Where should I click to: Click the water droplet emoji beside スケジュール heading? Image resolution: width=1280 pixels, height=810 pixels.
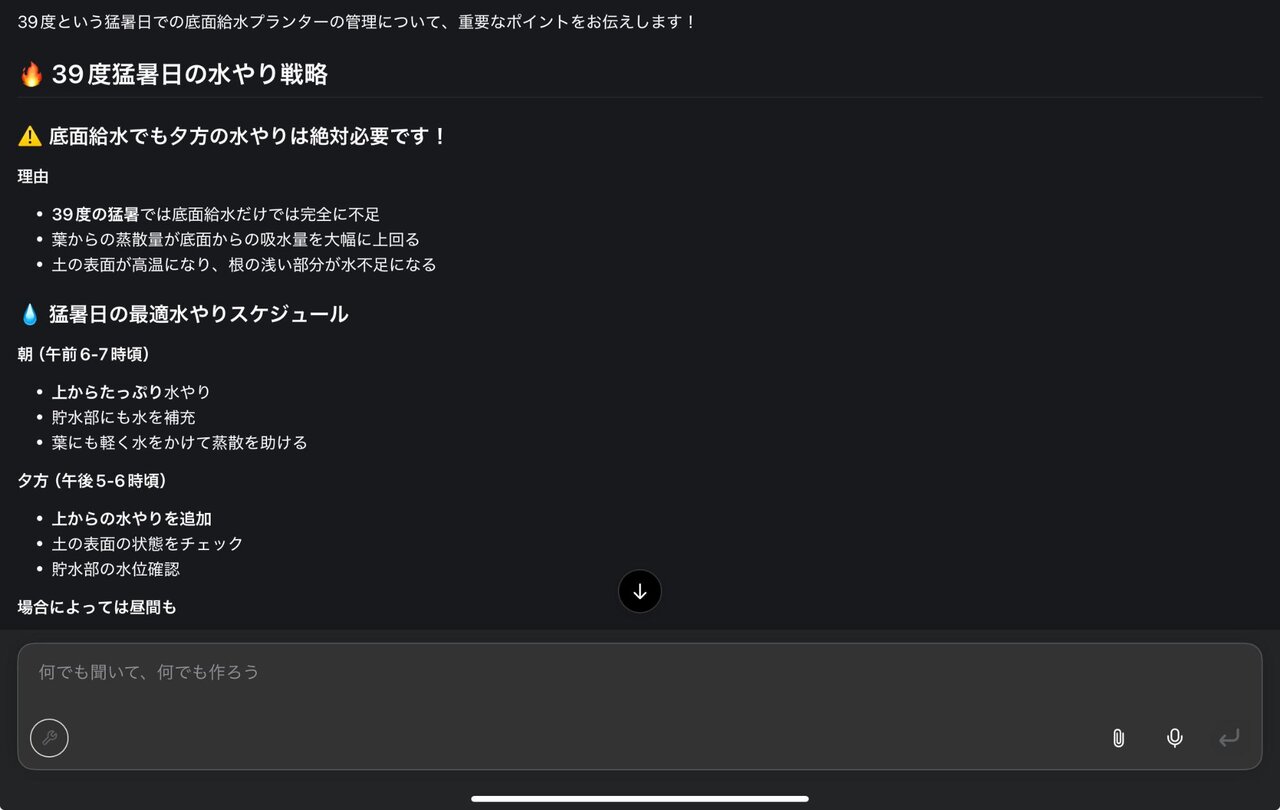[x=30, y=314]
